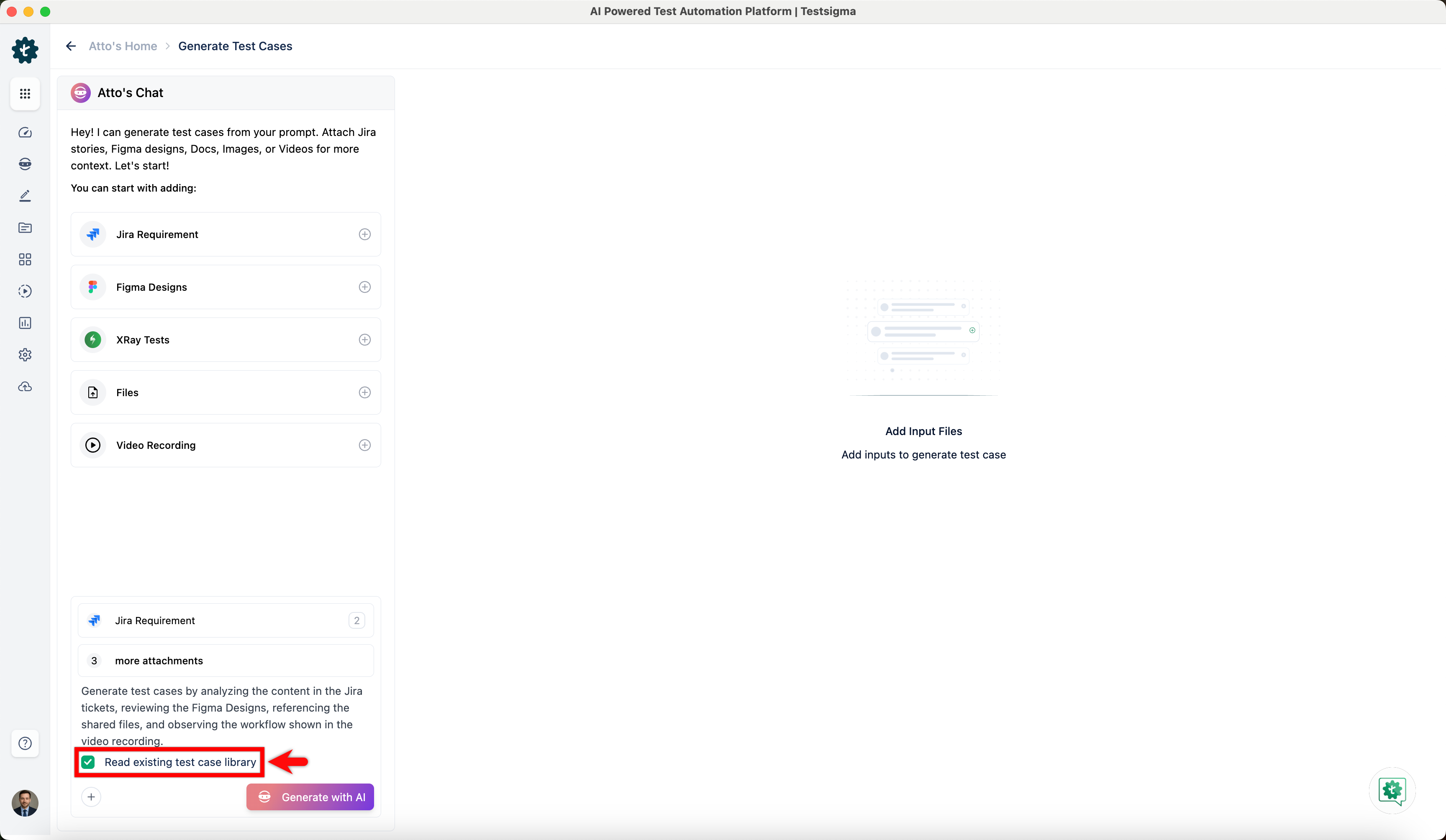Open the cloud upload section

pyautogui.click(x=25, y=387)
